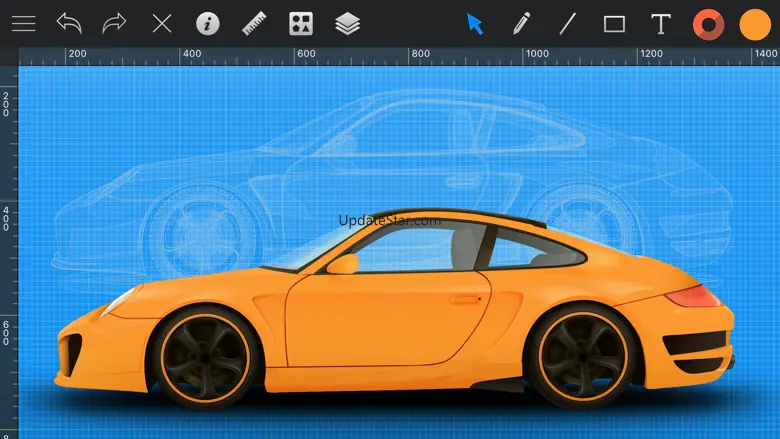Show the Layers panel
780x439 pixels.
[347, 24]
